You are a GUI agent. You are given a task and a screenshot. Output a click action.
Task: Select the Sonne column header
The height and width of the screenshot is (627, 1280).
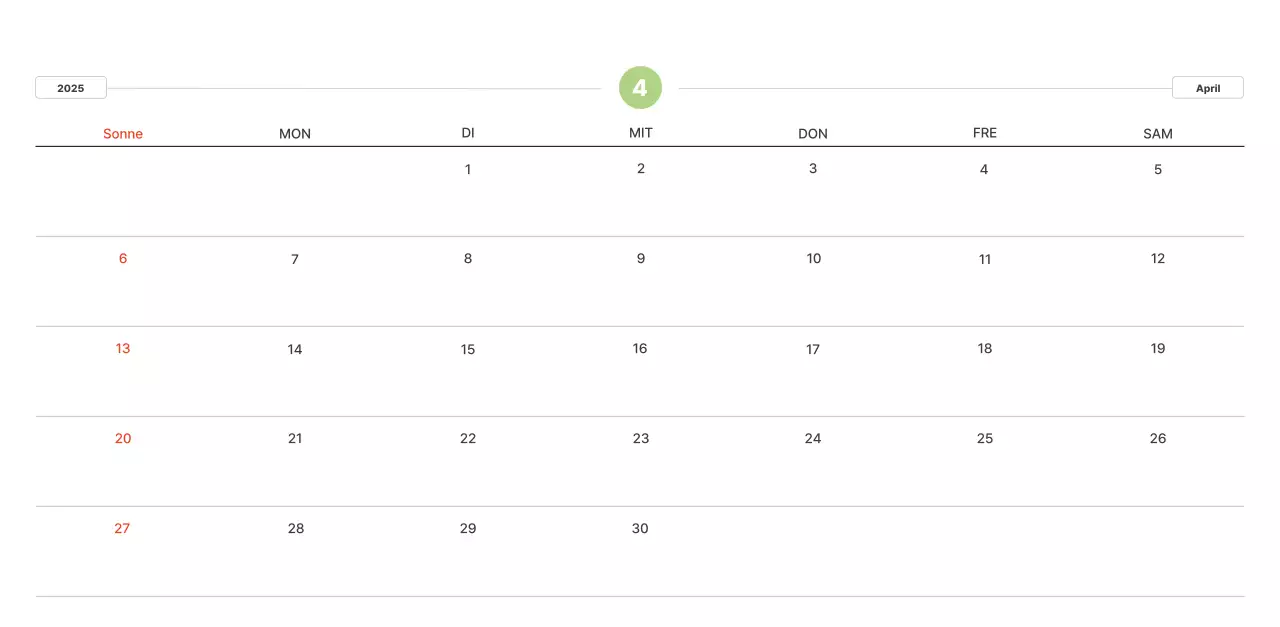(x=123, y=134)
